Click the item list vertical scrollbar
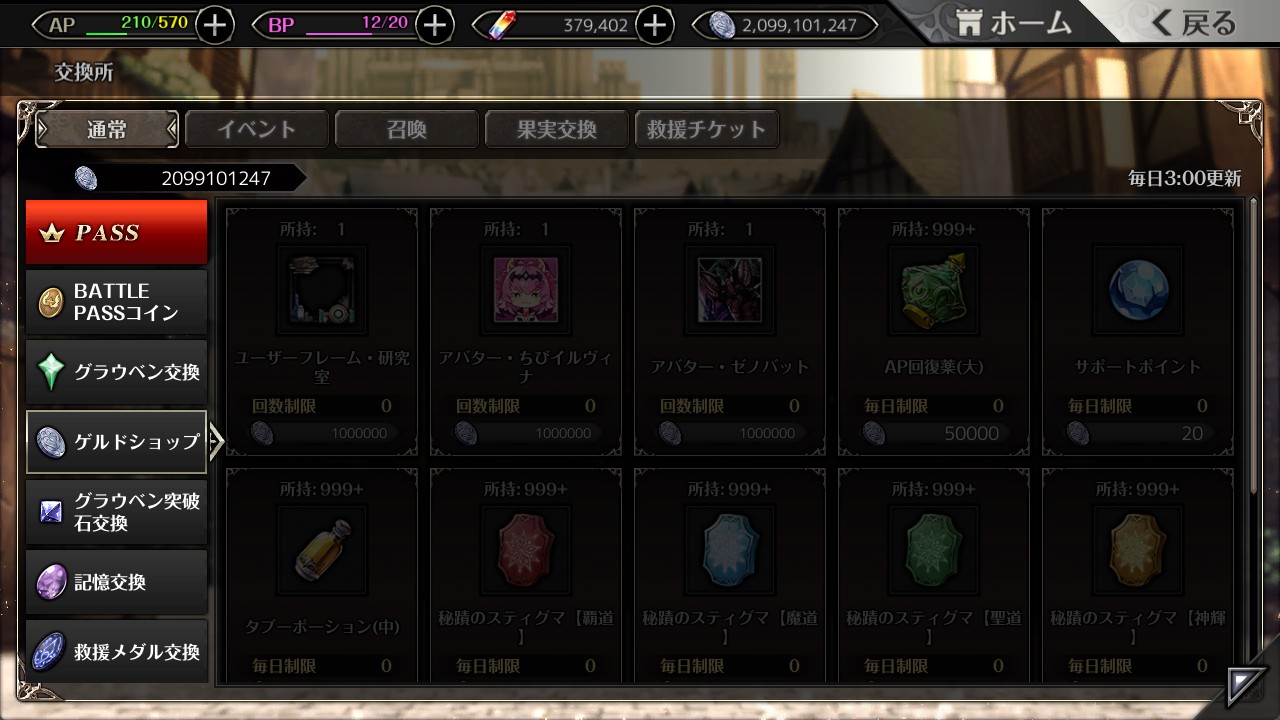Viewport: 1280px width, 720px height. (x=1255, y=345)
